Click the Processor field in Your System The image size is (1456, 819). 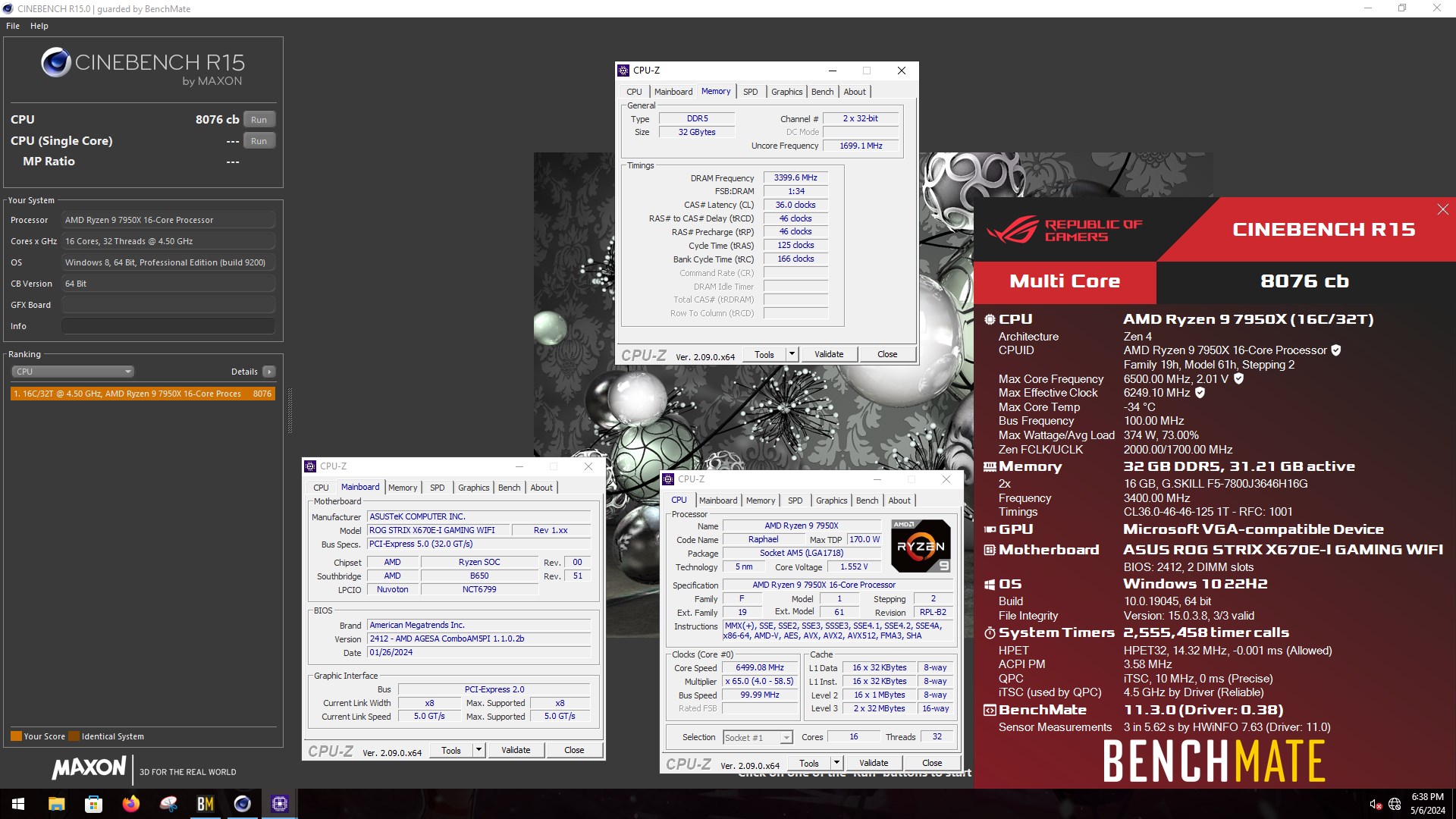click(x=168, y=220)
